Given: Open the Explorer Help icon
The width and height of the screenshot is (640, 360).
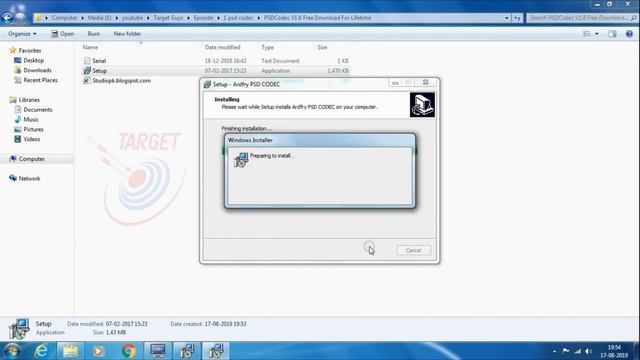Looking at the screenshot, I should pos(629,34).
